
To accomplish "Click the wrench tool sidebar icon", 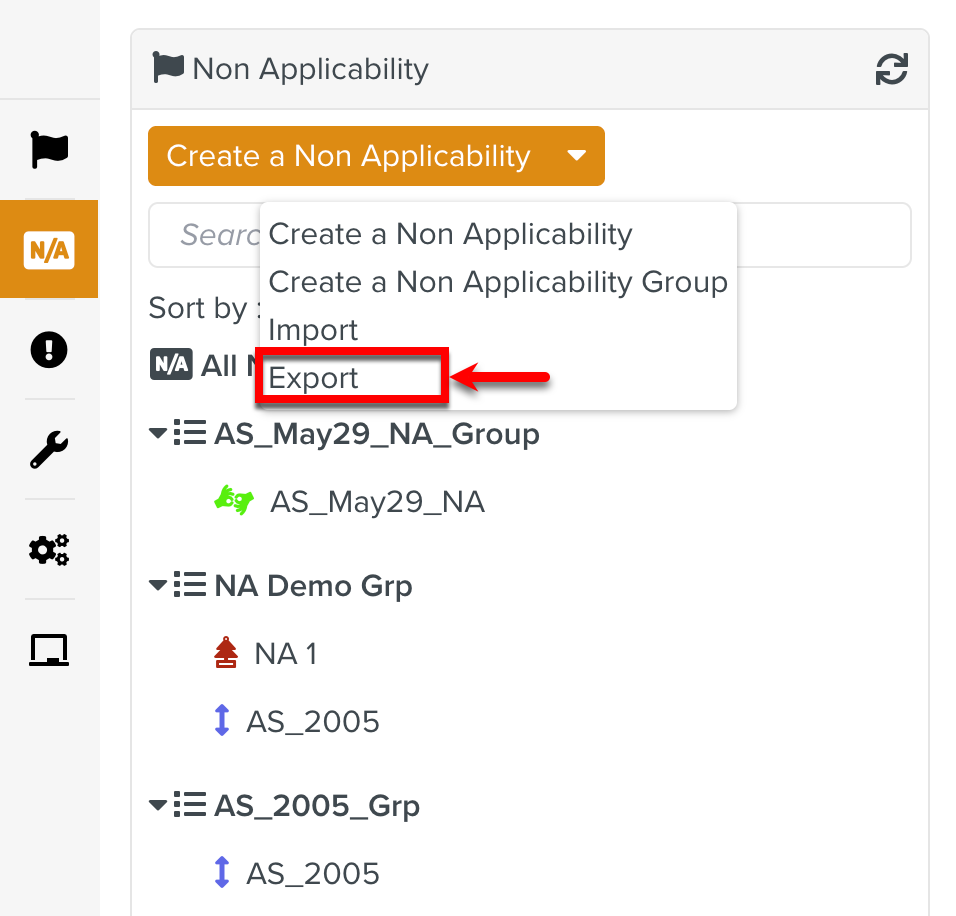I will click(x=49, y=450).
